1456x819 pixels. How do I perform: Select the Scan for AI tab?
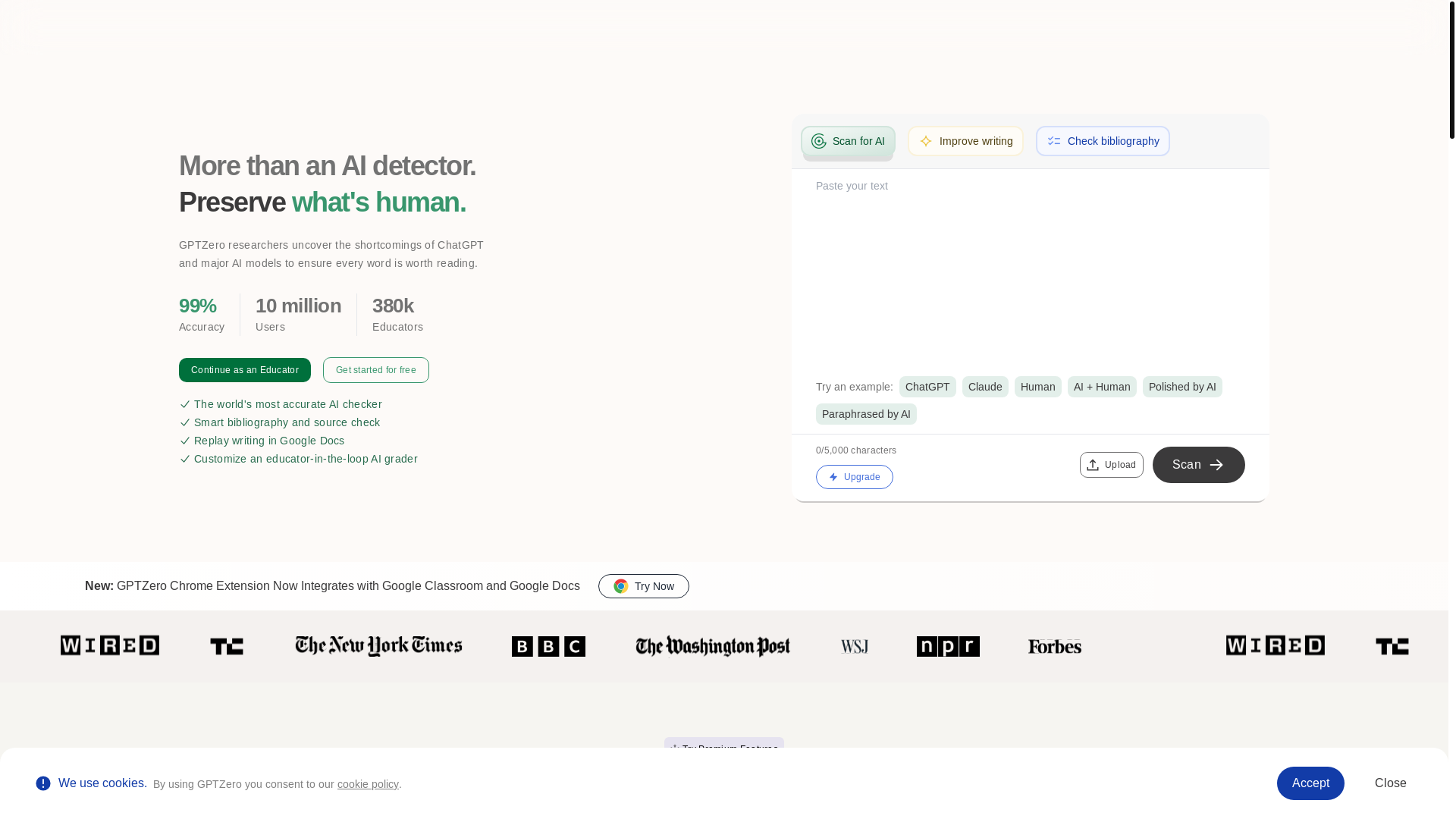pyautogui.click(x=848, y=141)
